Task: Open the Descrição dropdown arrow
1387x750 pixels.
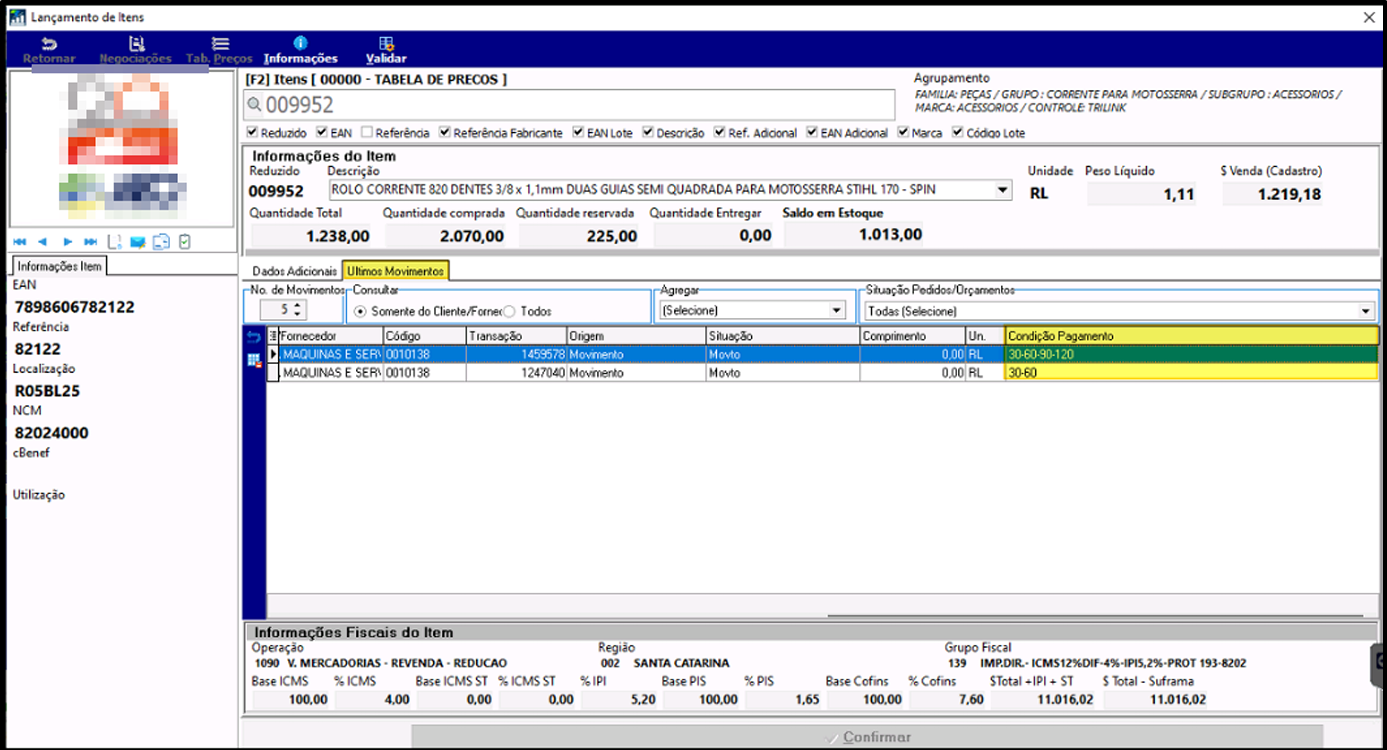Action: tap(1003, 190)
